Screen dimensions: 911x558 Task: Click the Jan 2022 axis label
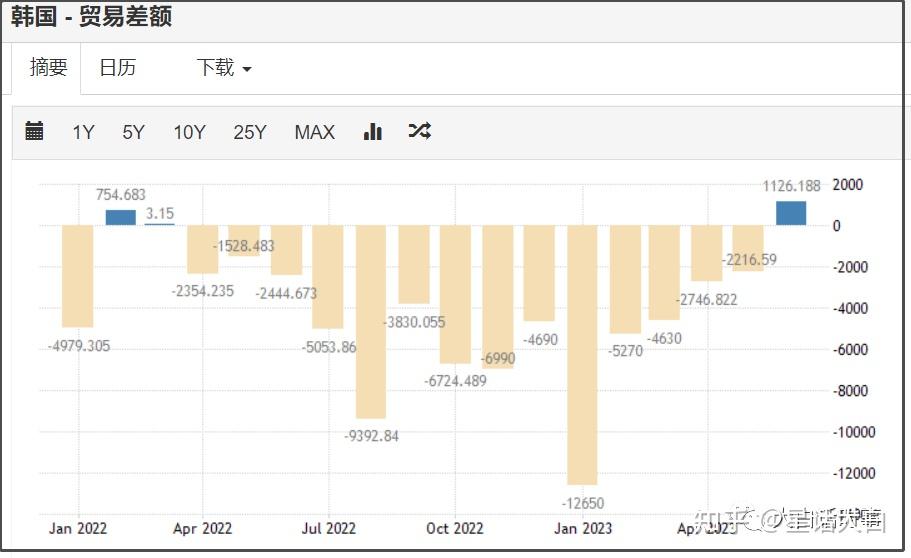pos(78,528)
